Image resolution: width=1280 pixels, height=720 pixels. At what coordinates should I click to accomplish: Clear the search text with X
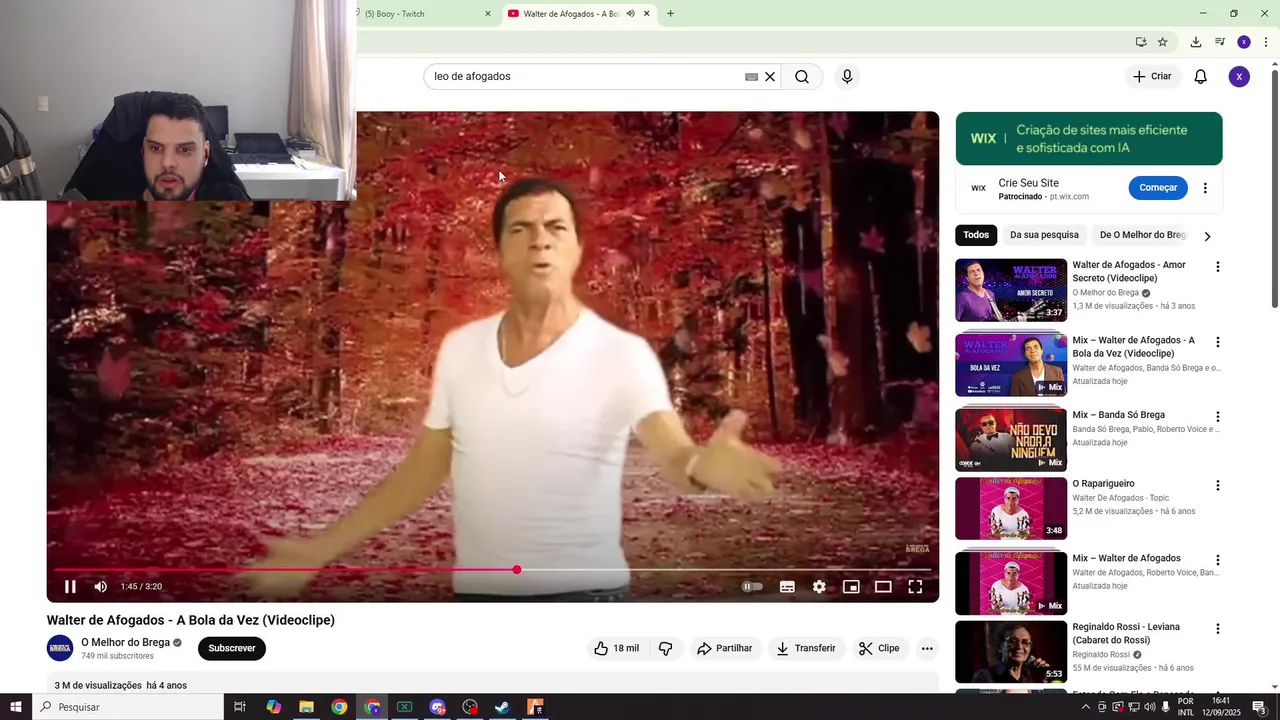770,77
